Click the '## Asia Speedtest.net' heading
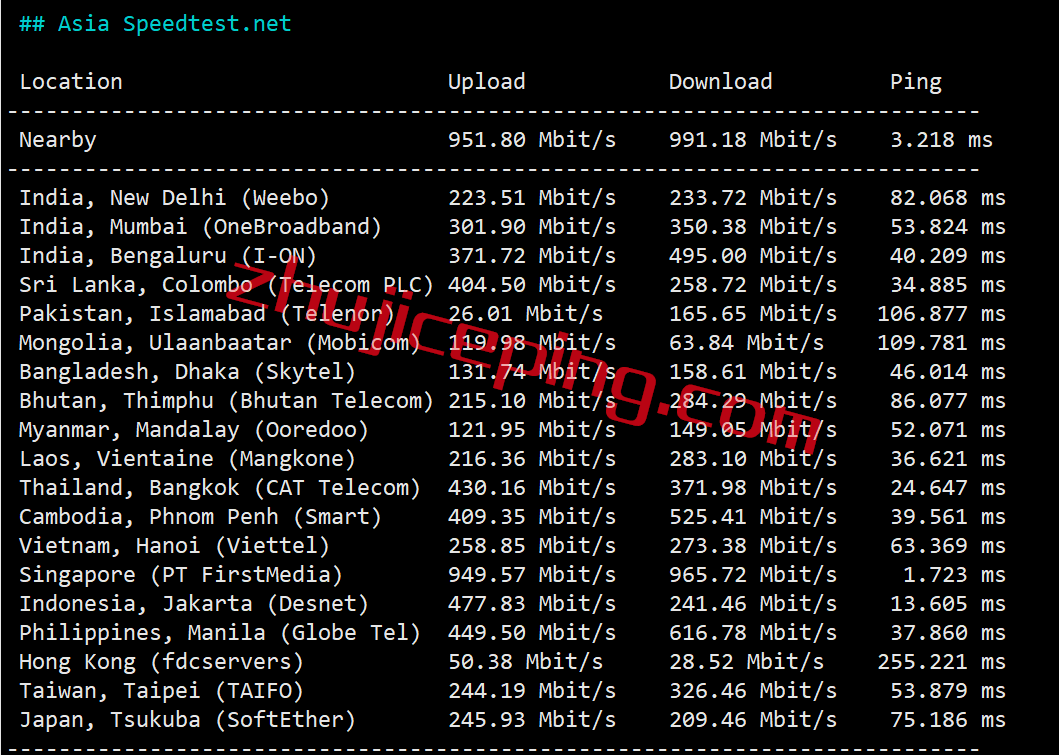Viewport: 1059px width, 755px height. pos(155,24)
